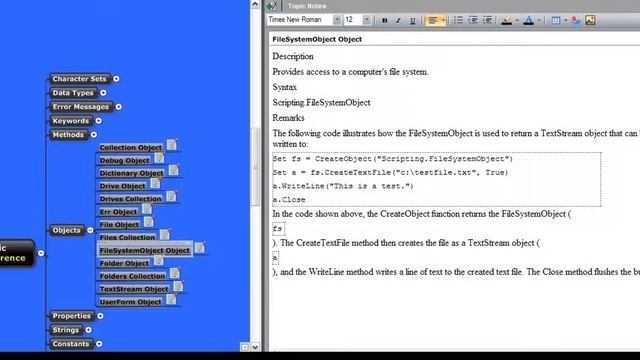The image size is (640, 360).
Task: Click the increase indent icon
Action: pos(487,20)
